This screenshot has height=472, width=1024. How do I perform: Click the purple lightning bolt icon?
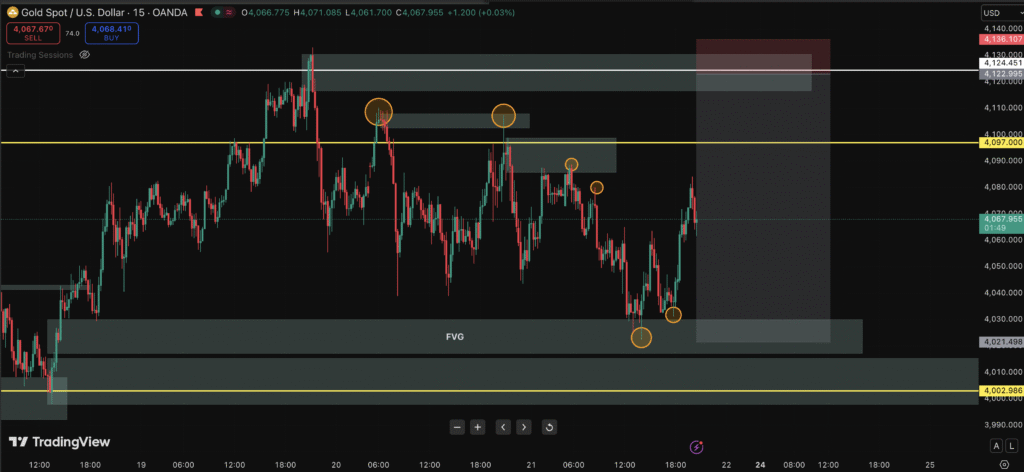697,446
